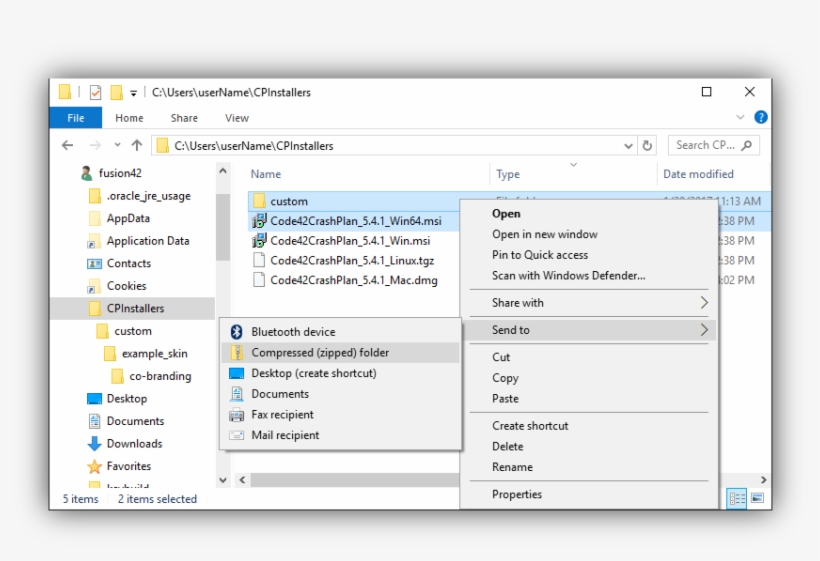Select CPInstallers in the navigation tree

(132, 308)
